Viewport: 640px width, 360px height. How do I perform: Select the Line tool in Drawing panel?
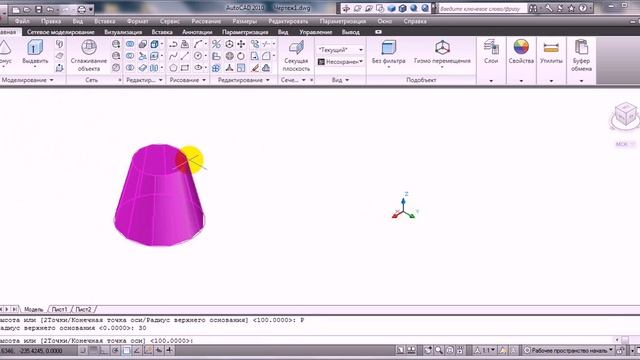coord(185,56)
